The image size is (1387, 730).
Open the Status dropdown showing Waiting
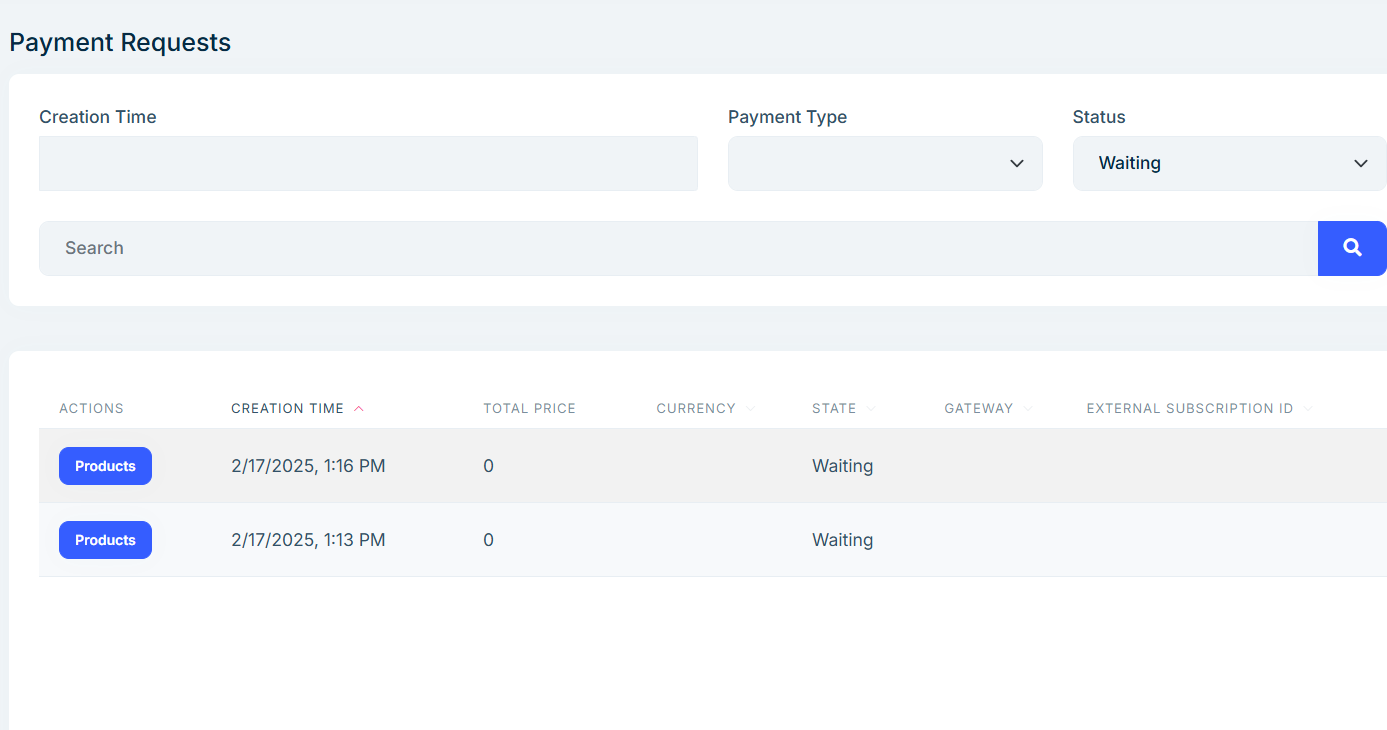(x=1229, y=163)
